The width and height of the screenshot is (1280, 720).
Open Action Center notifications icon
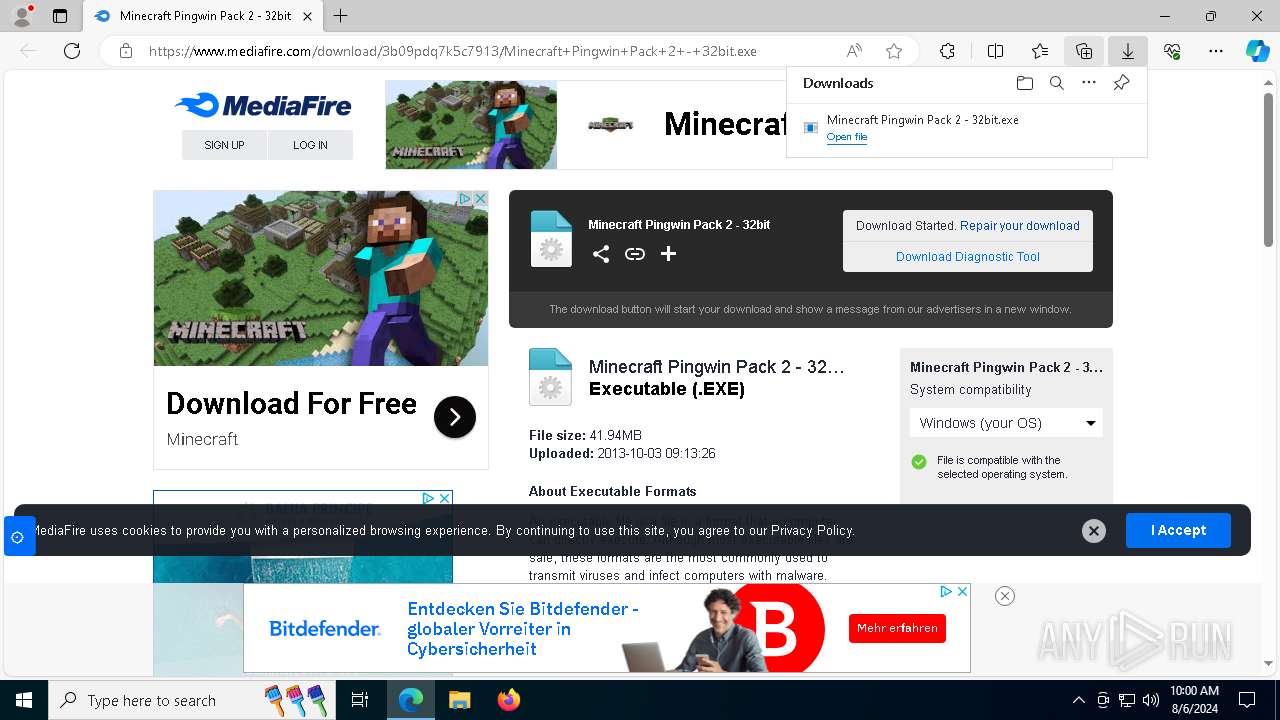coord(1247,700)
